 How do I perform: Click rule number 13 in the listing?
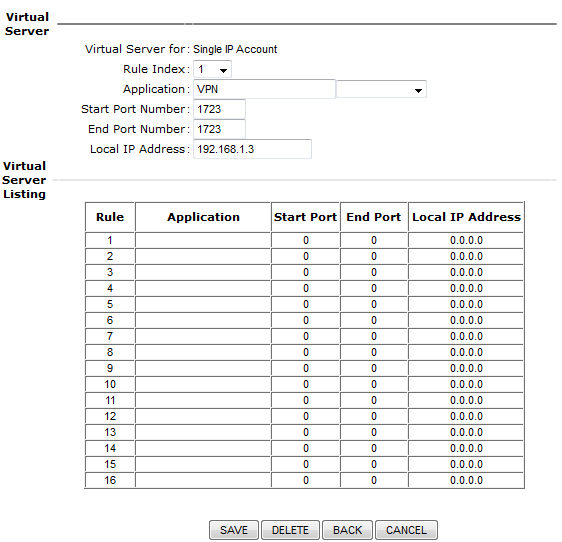110,432
